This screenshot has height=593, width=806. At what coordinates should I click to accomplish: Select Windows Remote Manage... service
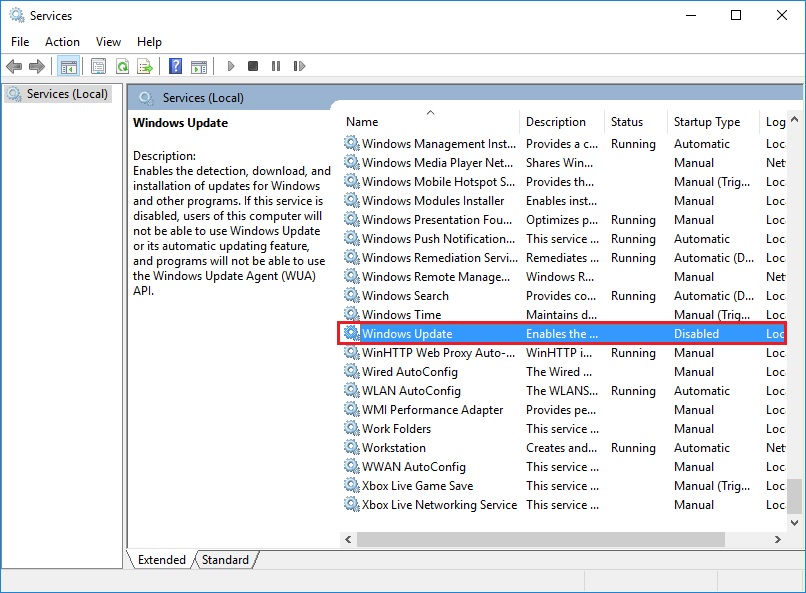click(x=563, y=276)
